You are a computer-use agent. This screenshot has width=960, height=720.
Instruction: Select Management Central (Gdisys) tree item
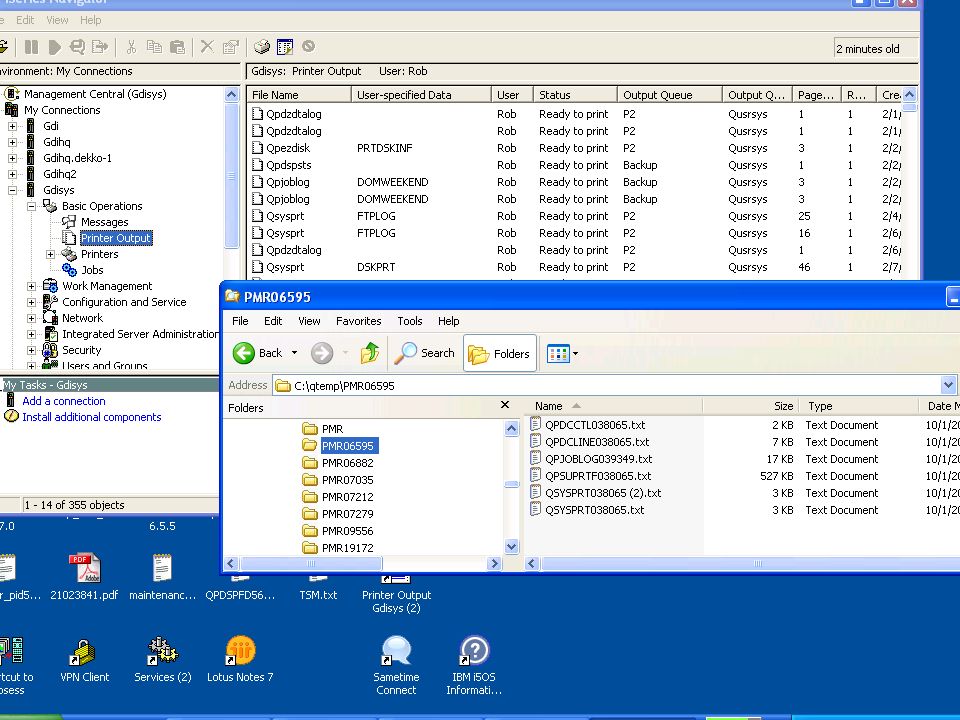point(95,94)
